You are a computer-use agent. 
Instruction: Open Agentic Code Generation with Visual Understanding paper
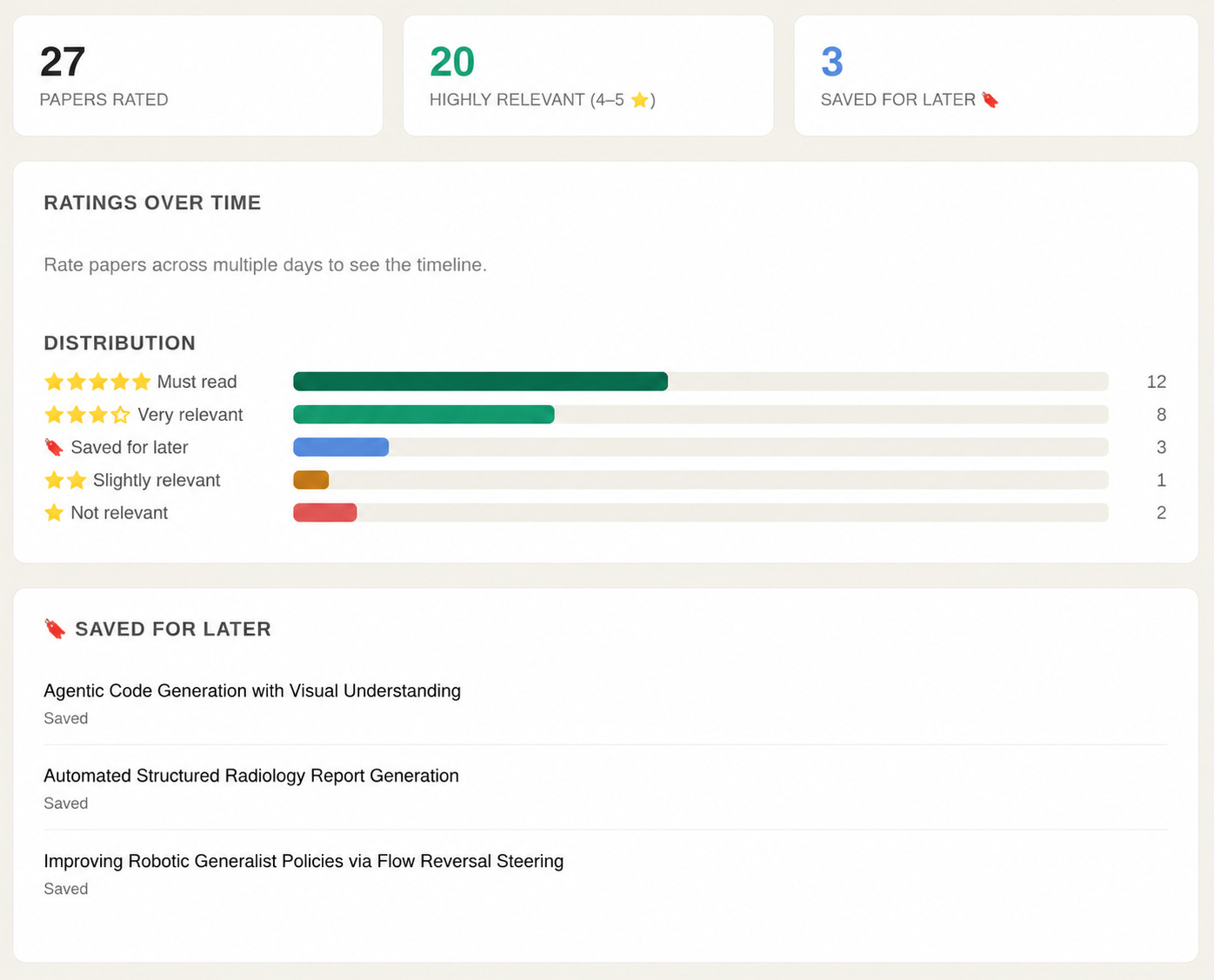[252, 690]
